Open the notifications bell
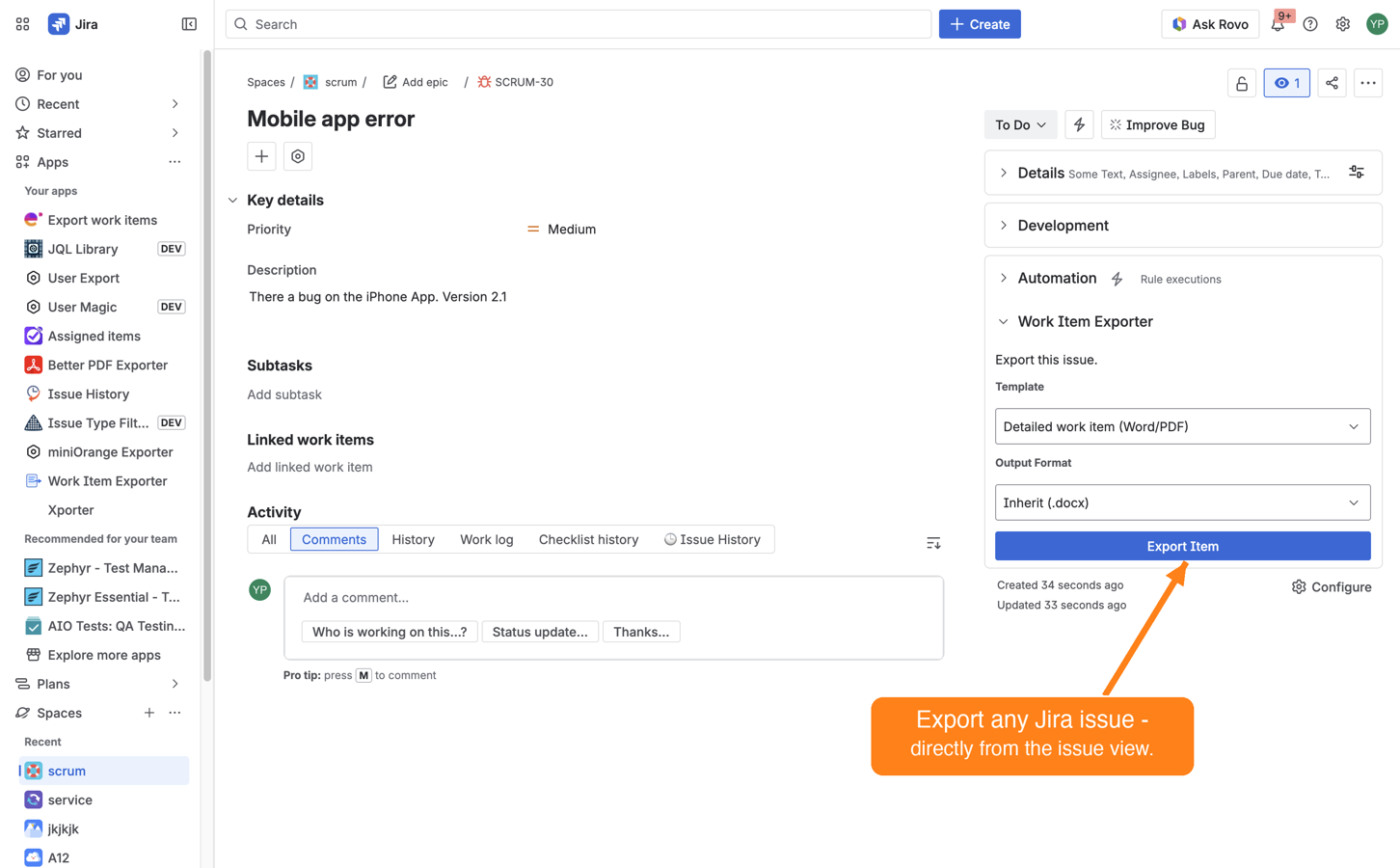 click(x=1279, y=23)
